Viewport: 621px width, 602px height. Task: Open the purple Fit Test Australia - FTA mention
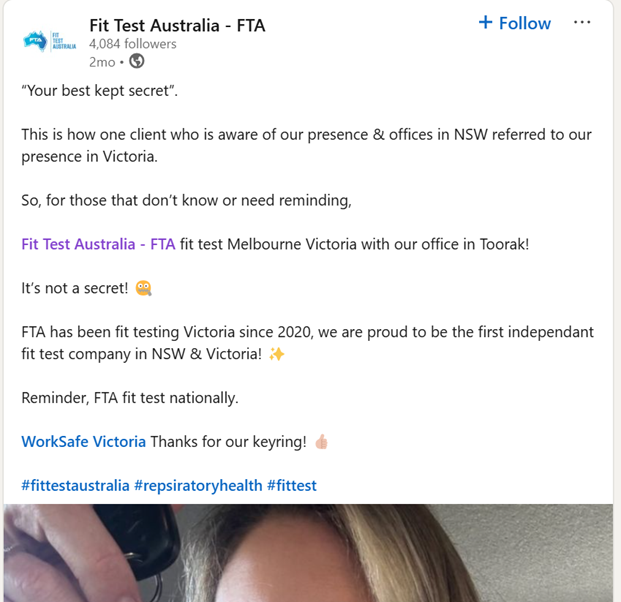click(98, 244)
